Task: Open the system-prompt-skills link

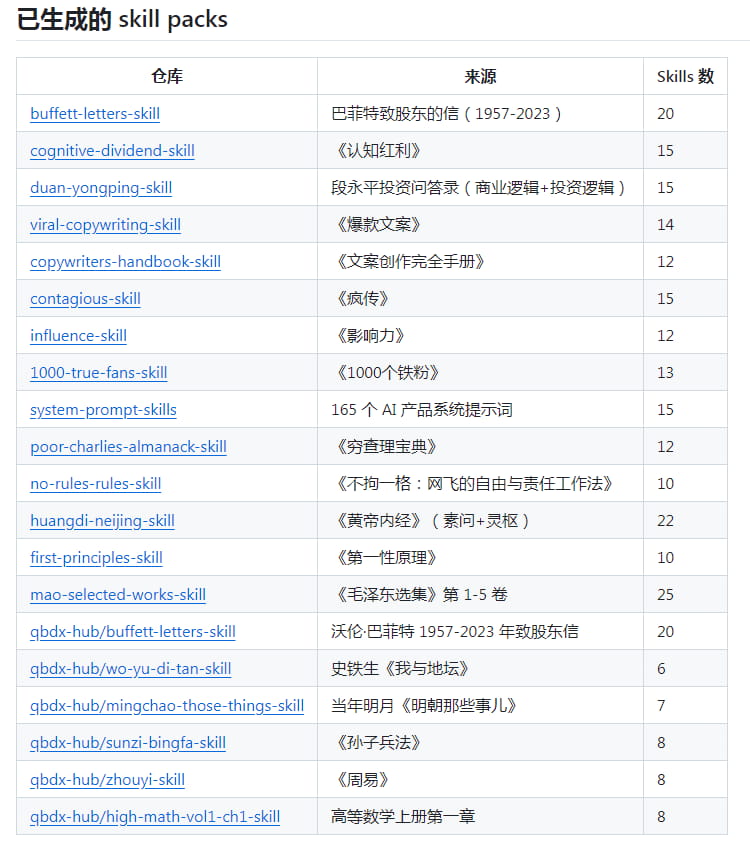Action: coord(103,409)
